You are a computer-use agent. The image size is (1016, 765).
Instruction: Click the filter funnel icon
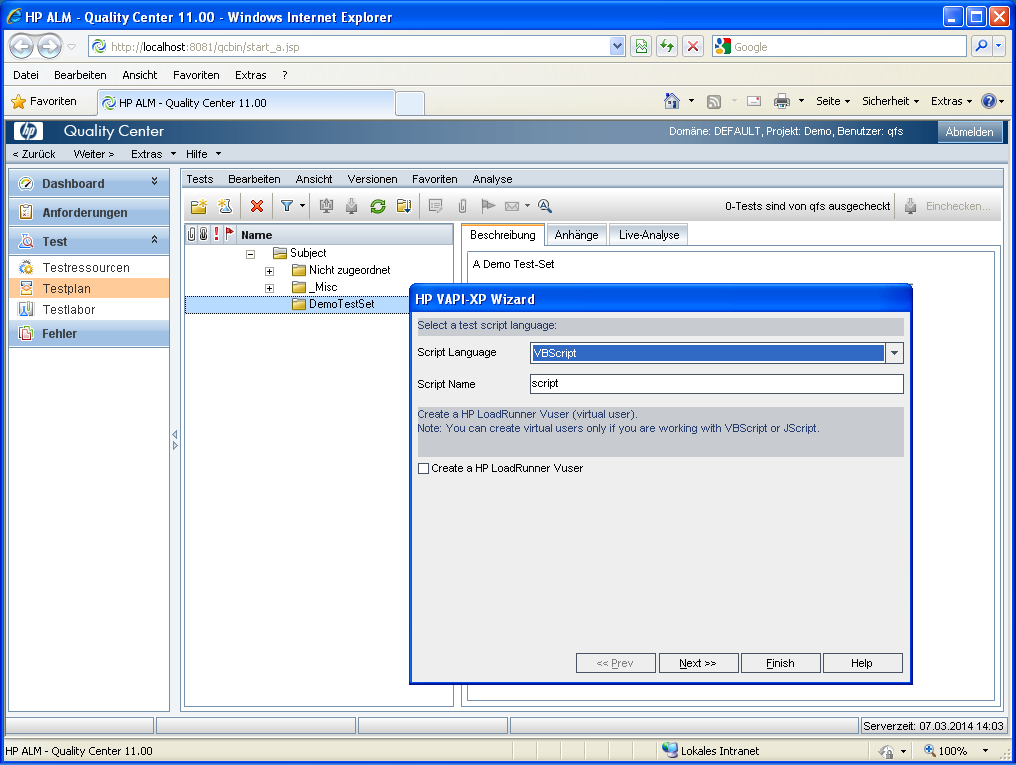287,206
